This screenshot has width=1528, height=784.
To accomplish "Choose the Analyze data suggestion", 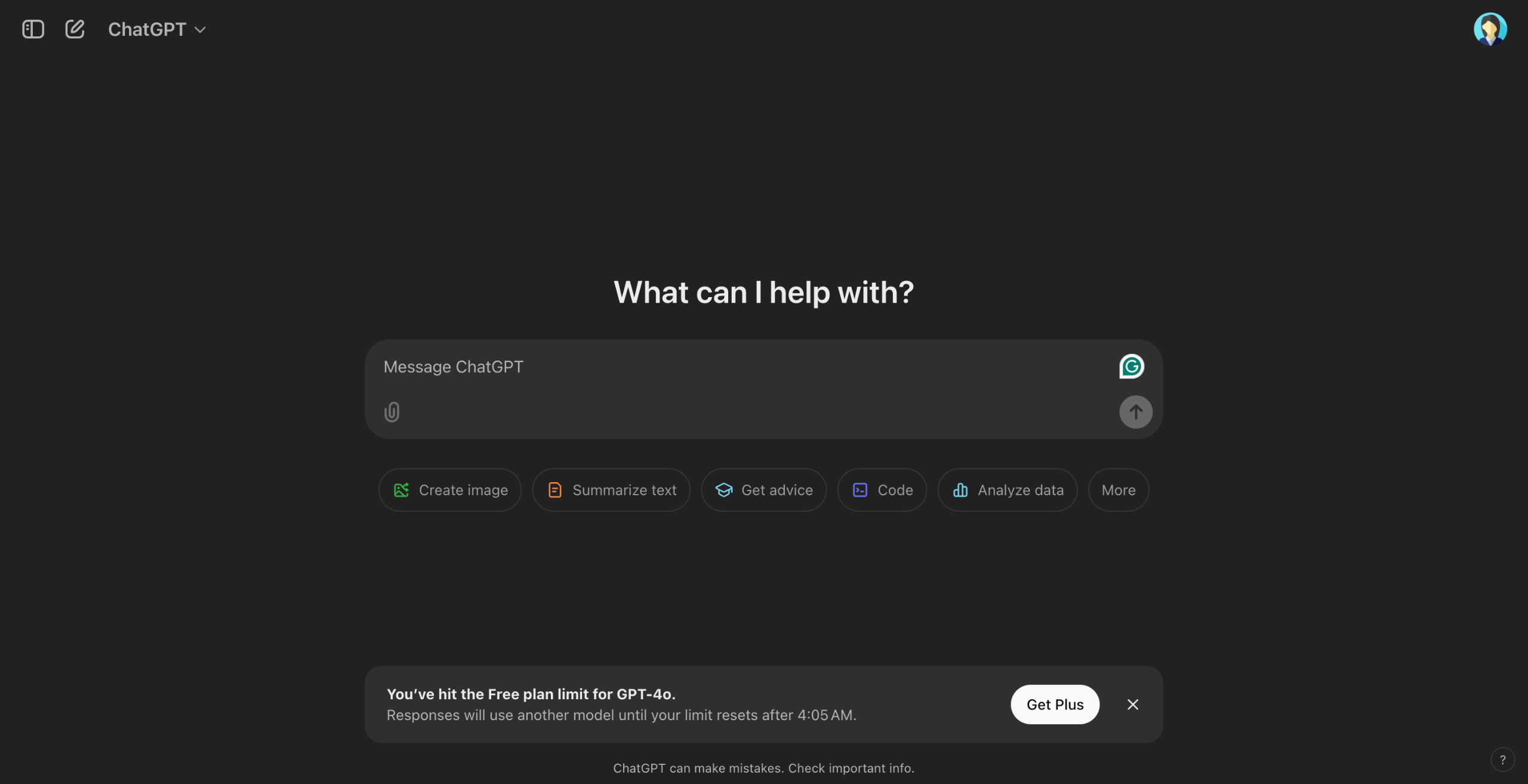I will 1008,490.
